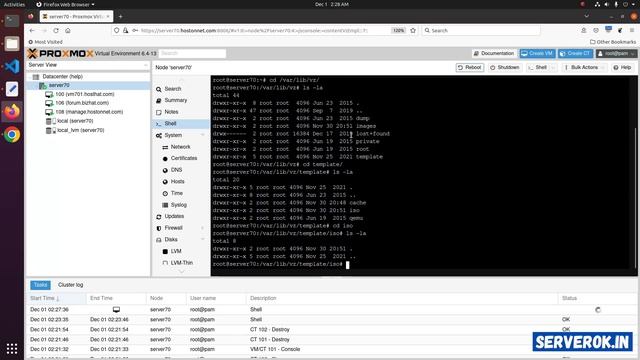Open the Other Bookmarks folder

coord(613,42)
